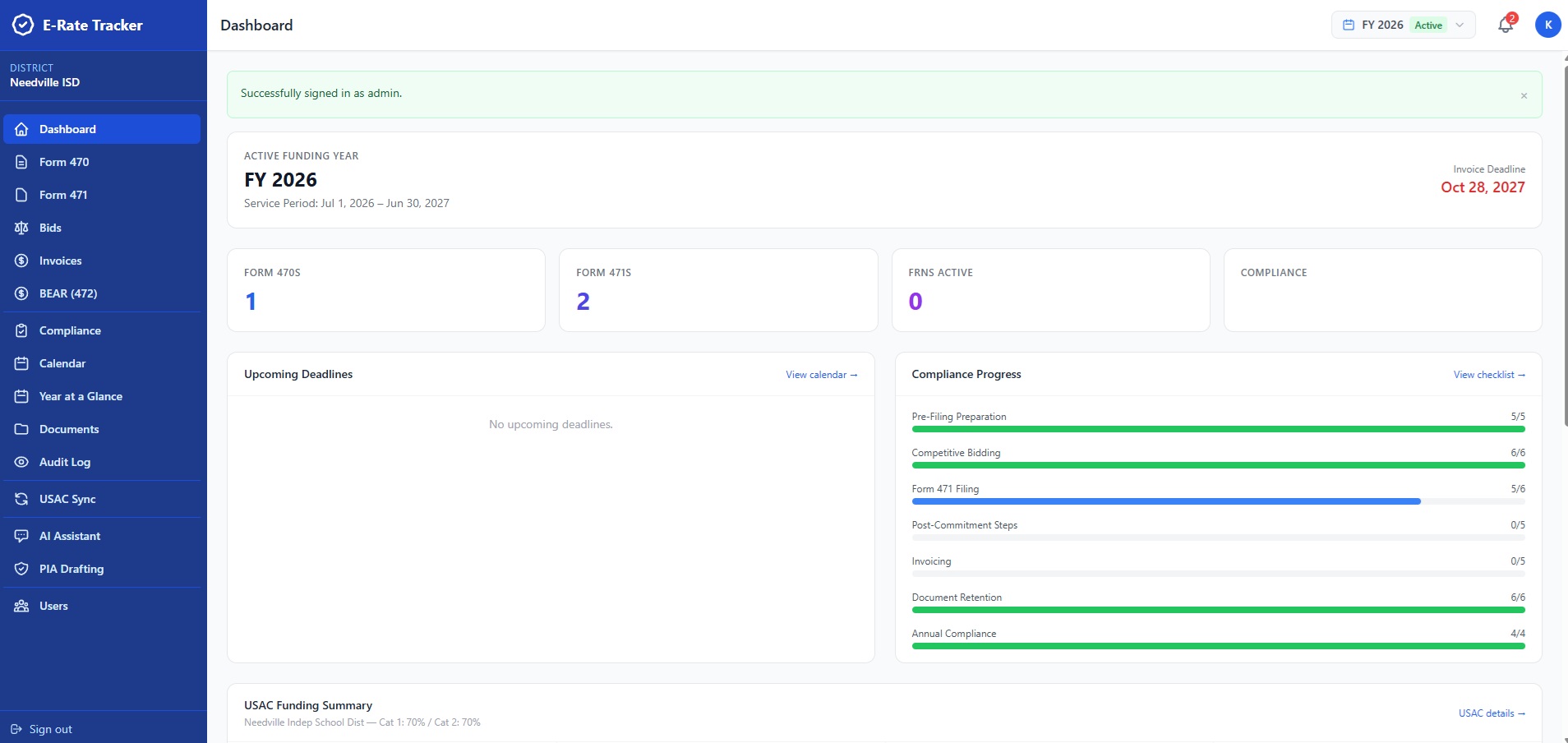Open the user avatar menu
This screenshot has width=1568, height=743.
pos(1548,24)
